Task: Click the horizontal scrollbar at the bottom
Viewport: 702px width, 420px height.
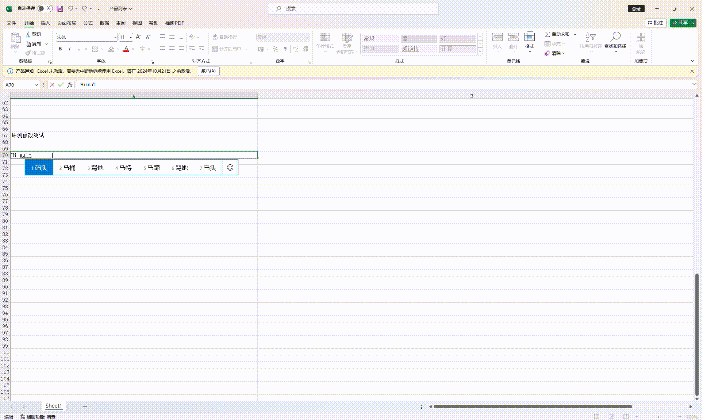Action: 532,407
